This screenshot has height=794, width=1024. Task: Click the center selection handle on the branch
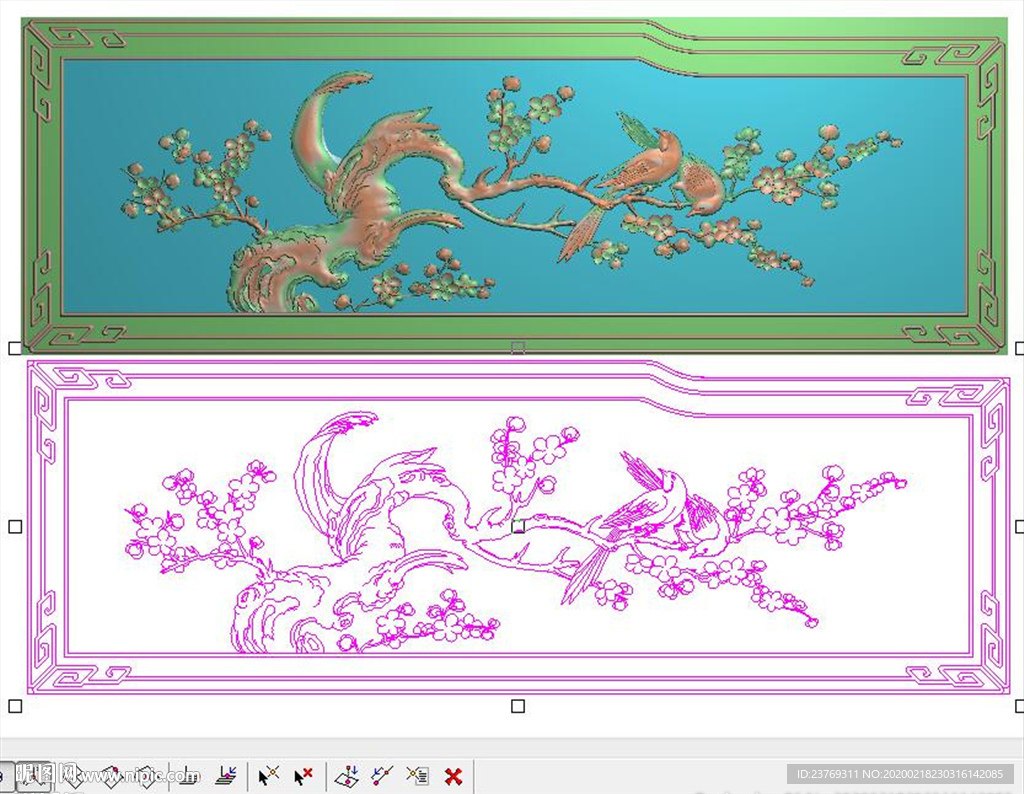coord(518,526)
